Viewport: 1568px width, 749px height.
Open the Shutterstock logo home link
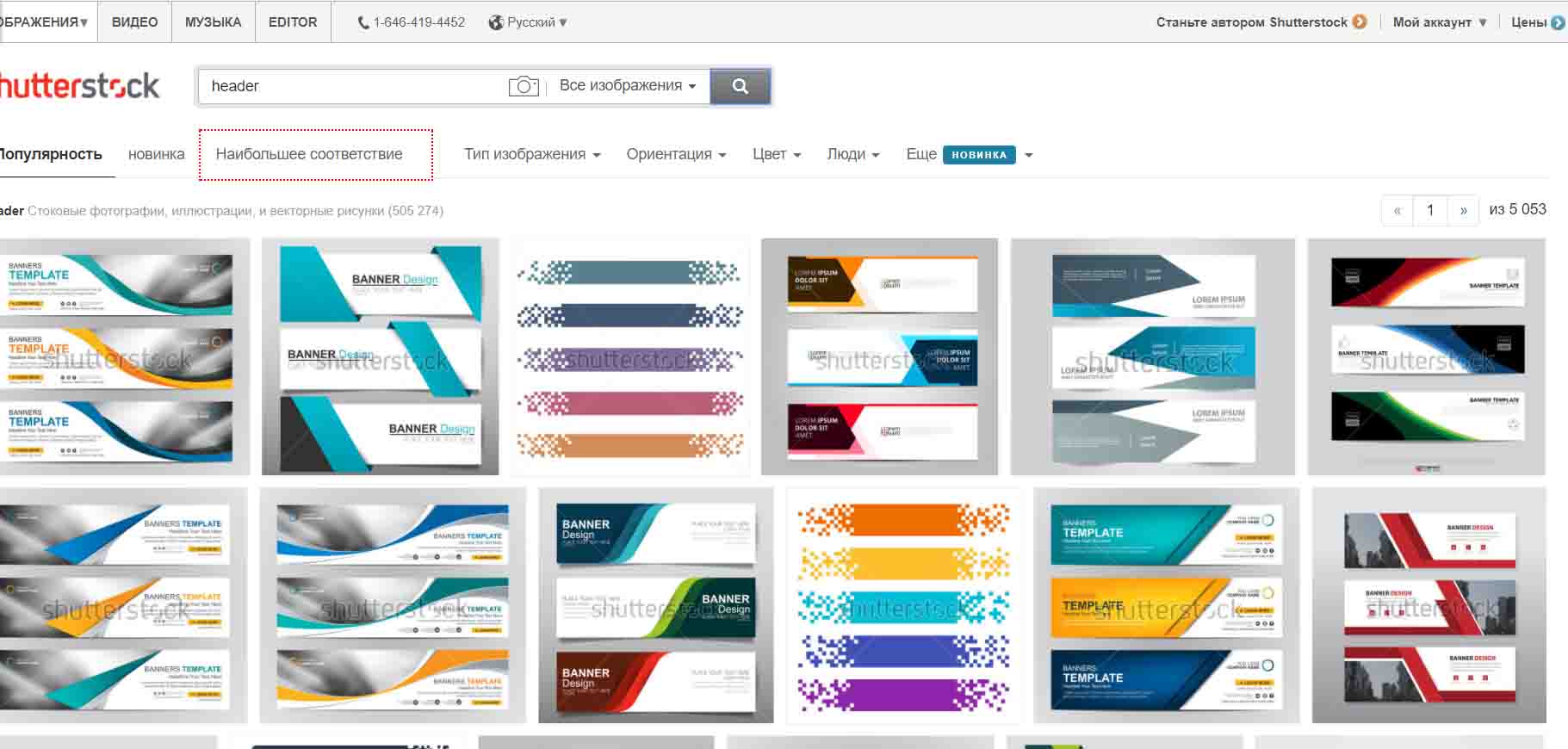click(x=79, y=86)
